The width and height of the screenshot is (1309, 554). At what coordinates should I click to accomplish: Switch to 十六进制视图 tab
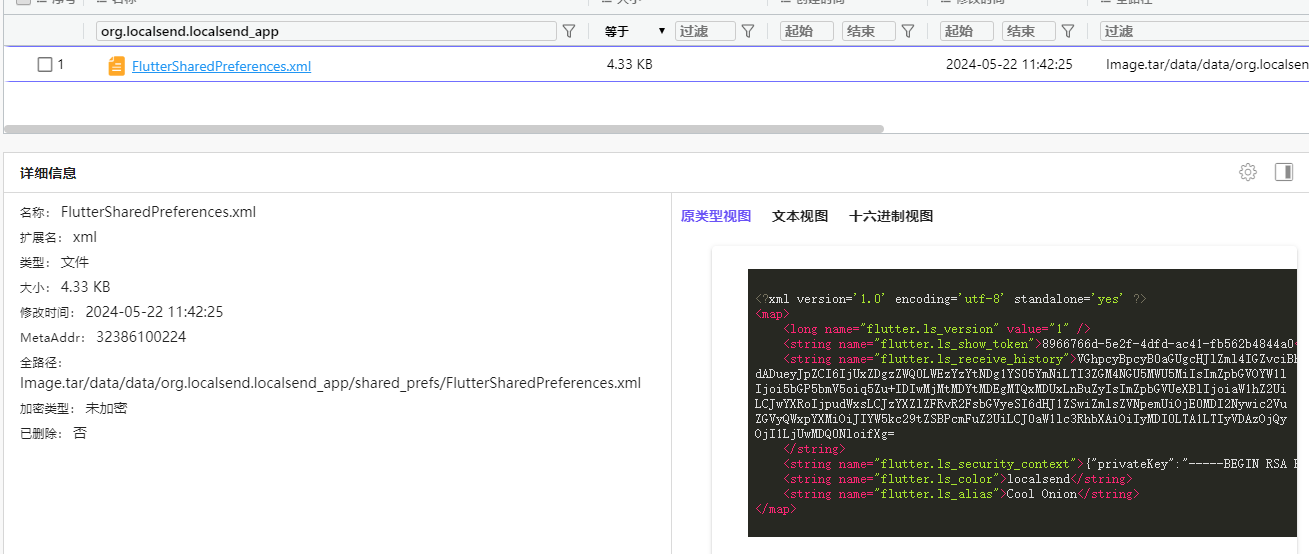point(891,216)
